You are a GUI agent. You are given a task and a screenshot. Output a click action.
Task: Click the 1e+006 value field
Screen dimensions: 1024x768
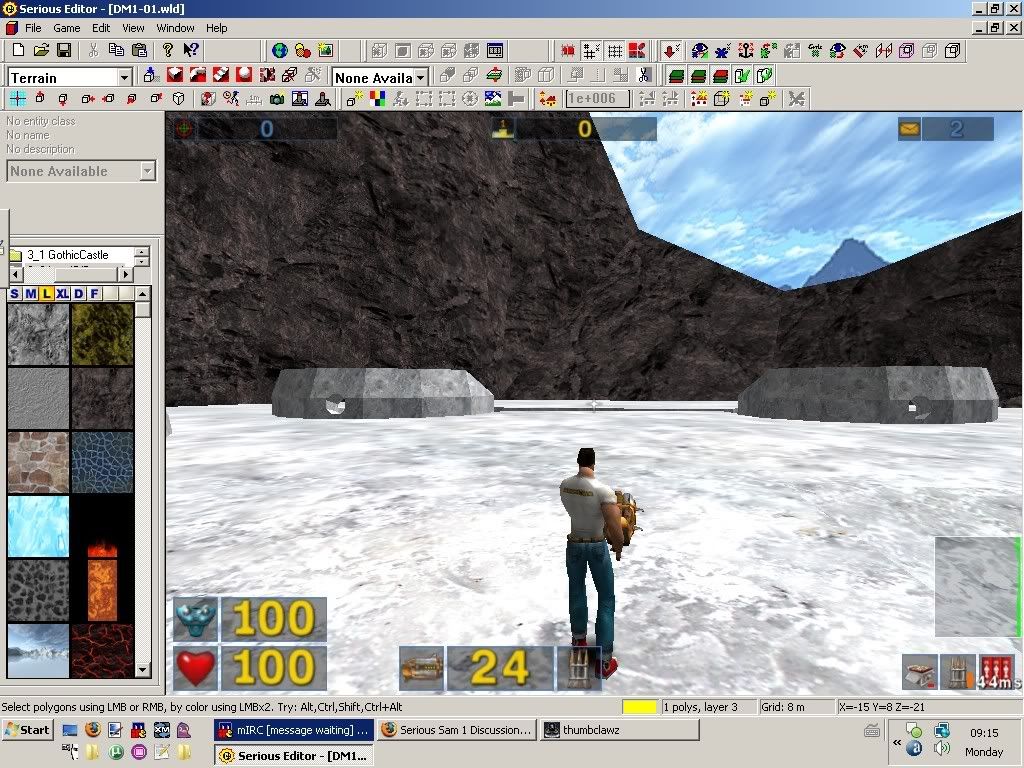598,99
